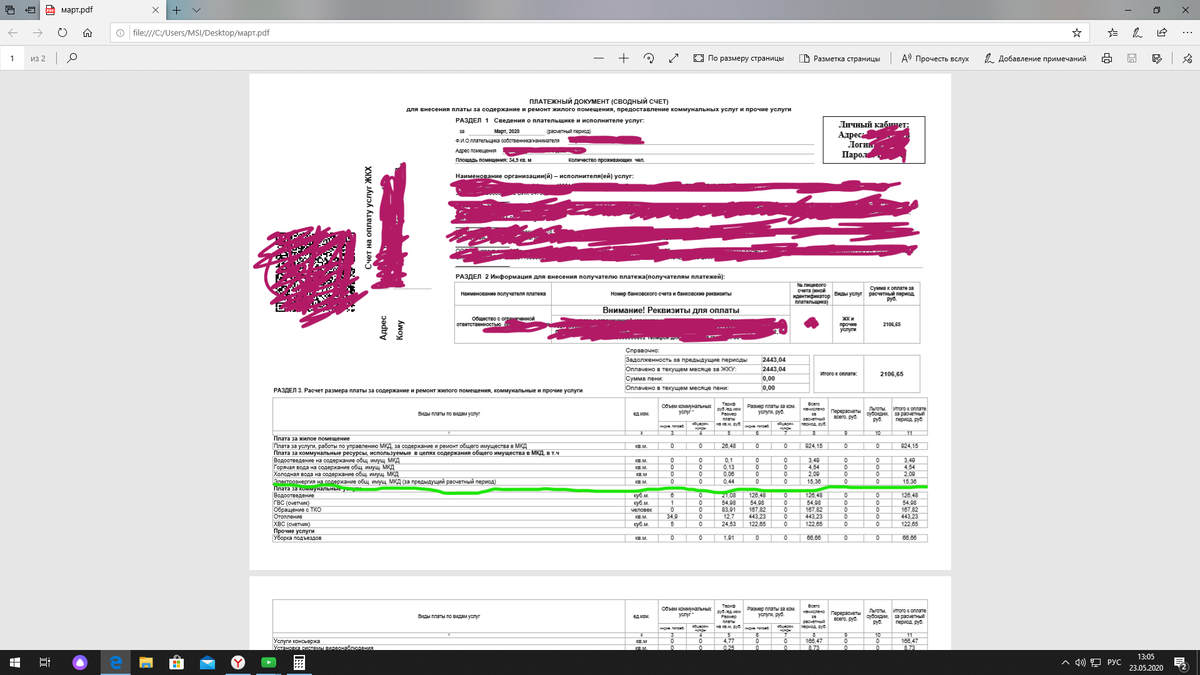Image resolution: width=1200 pixels, height=675 pixels.
Task: Click the Услуги консьержа row label
Action: coord(297,641)
